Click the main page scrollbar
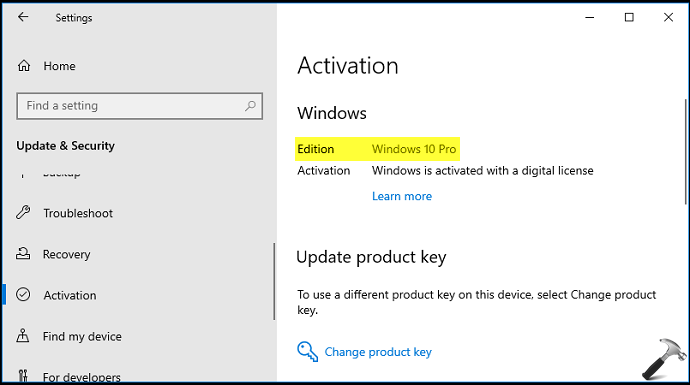This screenshot has height=385, width=690. pyautogui.click(x=685, y=152)
